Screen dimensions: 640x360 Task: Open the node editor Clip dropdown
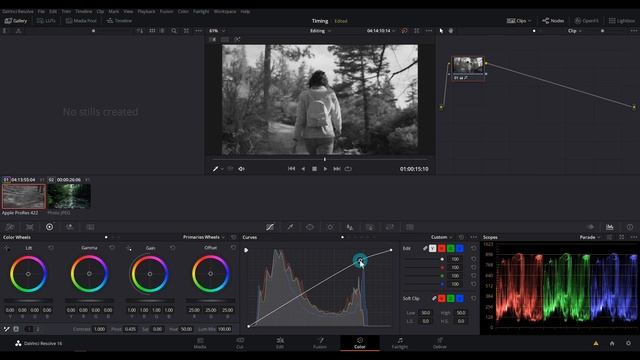pos(574,31)
